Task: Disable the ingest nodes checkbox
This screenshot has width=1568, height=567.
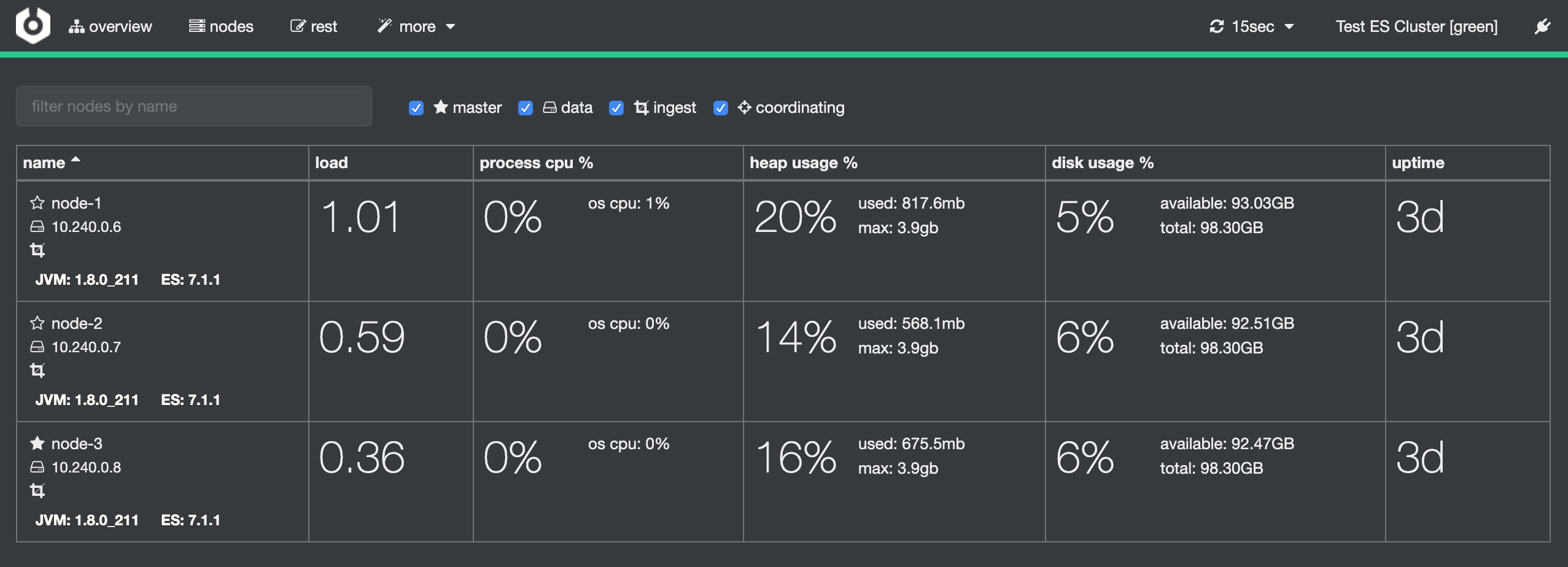Action: pyautogui.click(x=616, y=108)
